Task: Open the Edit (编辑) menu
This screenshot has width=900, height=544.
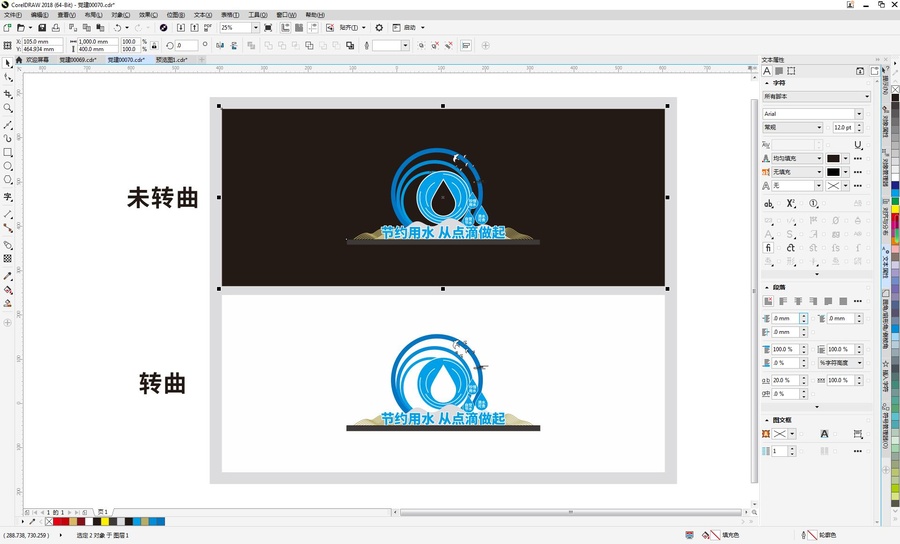Action: coord(39,15)
